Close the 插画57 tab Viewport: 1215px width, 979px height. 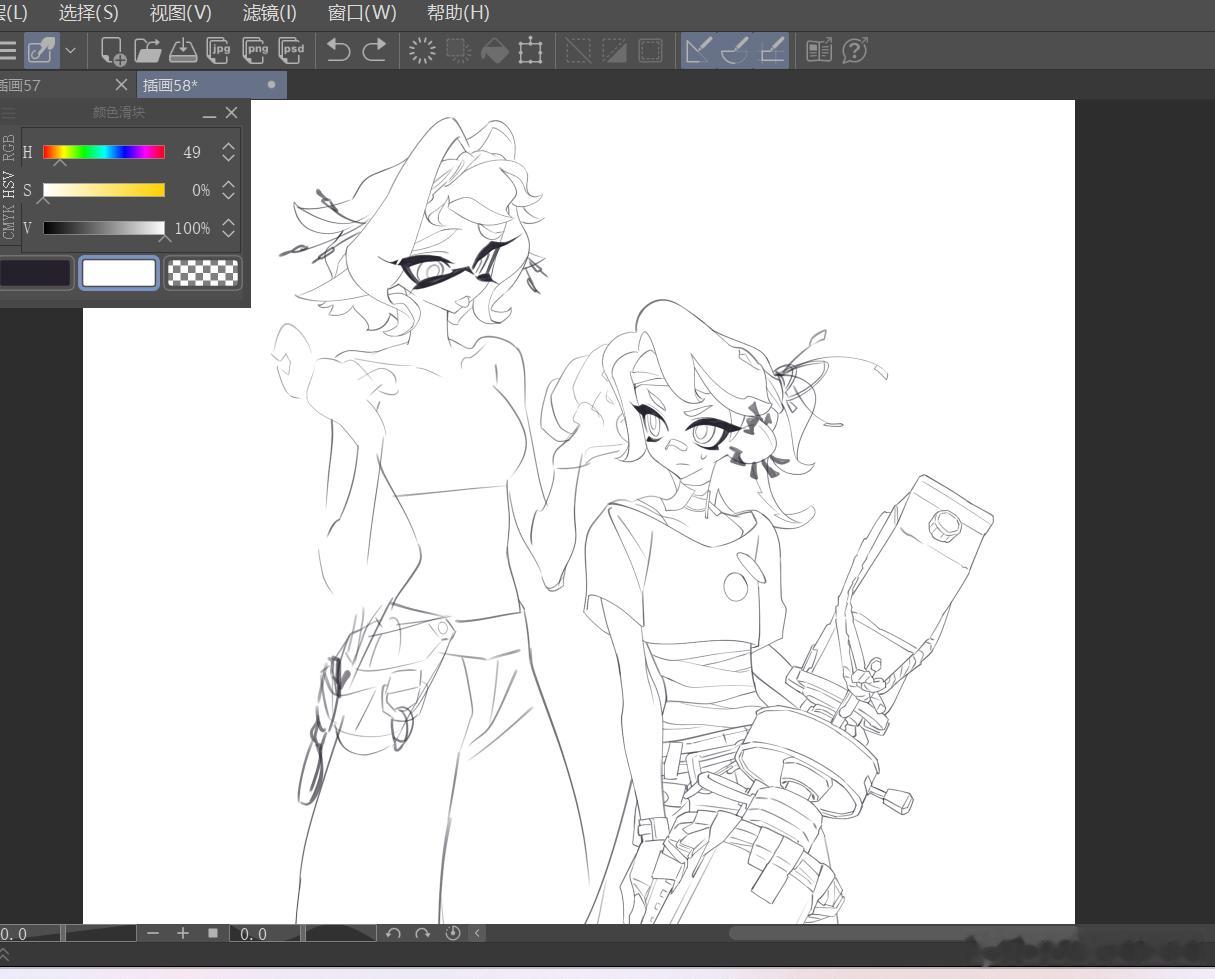122,85
